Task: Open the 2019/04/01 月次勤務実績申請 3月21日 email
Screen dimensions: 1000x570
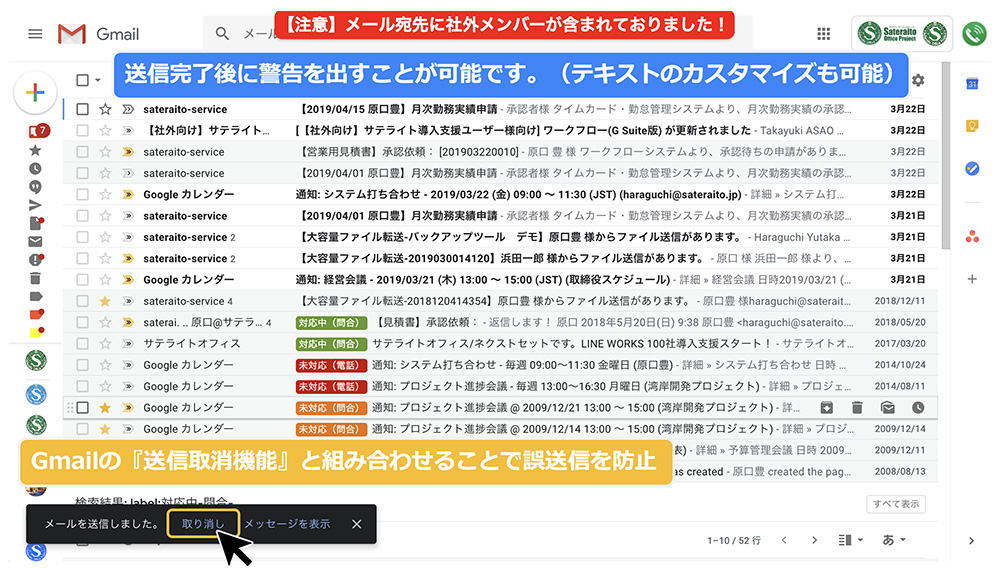Action: point(500,216)
